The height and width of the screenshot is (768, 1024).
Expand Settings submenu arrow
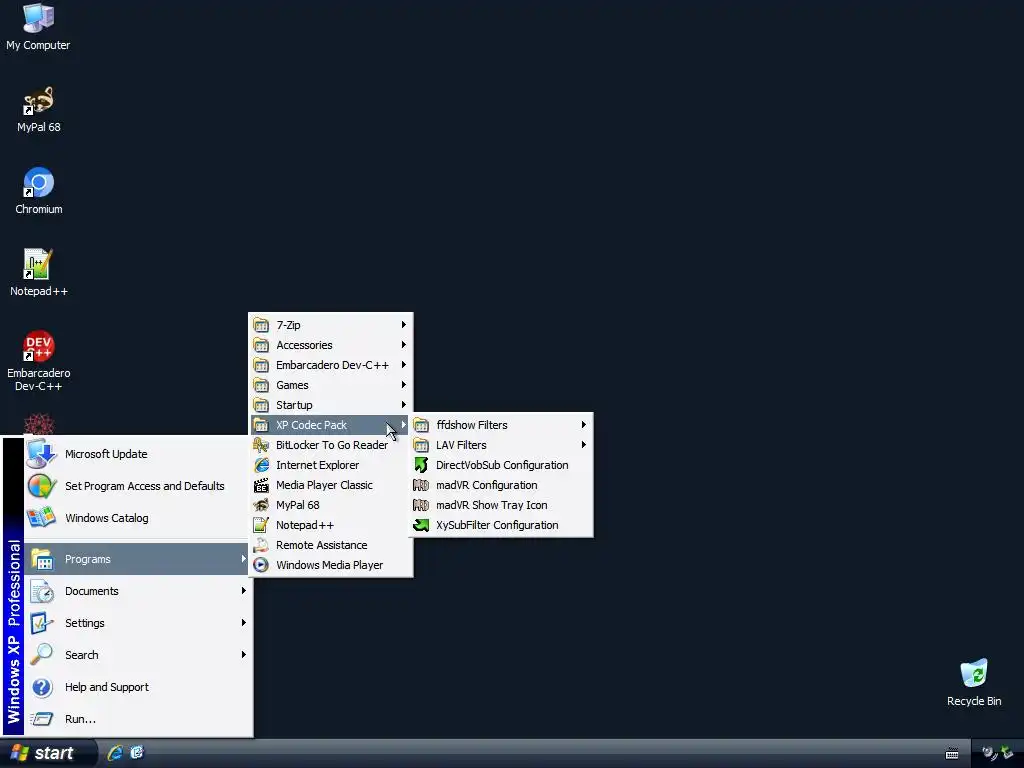click(243, 622)
